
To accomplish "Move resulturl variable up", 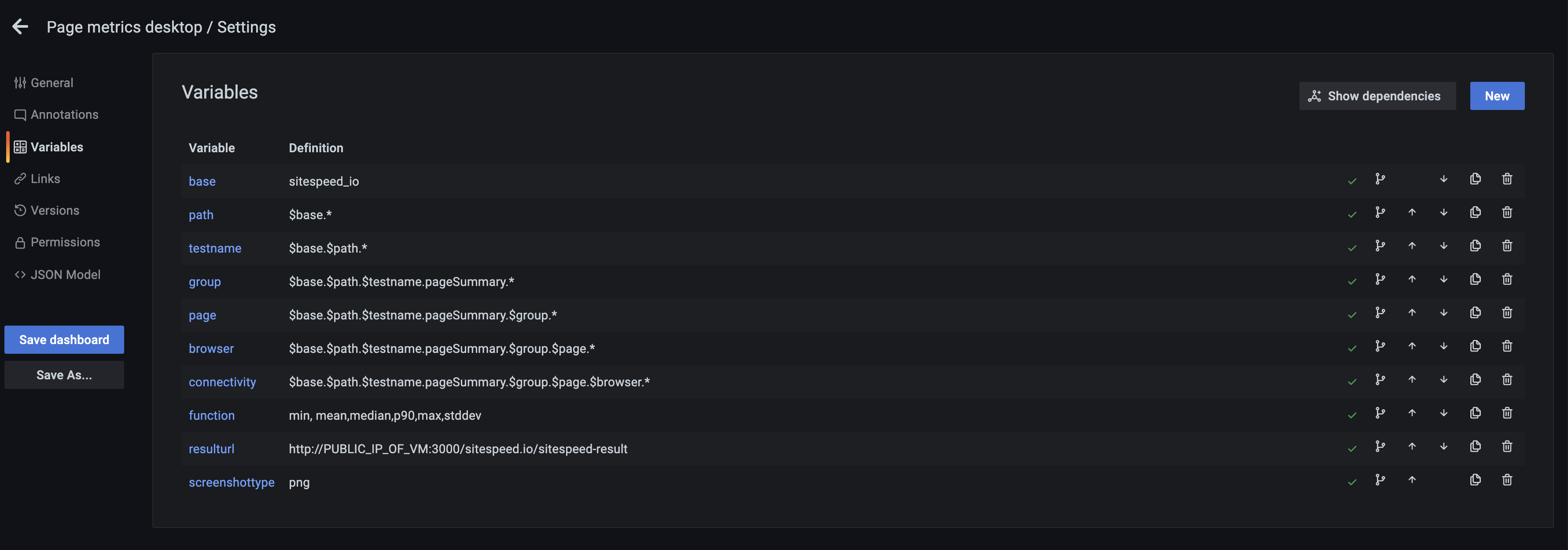I will [1412, 447].
